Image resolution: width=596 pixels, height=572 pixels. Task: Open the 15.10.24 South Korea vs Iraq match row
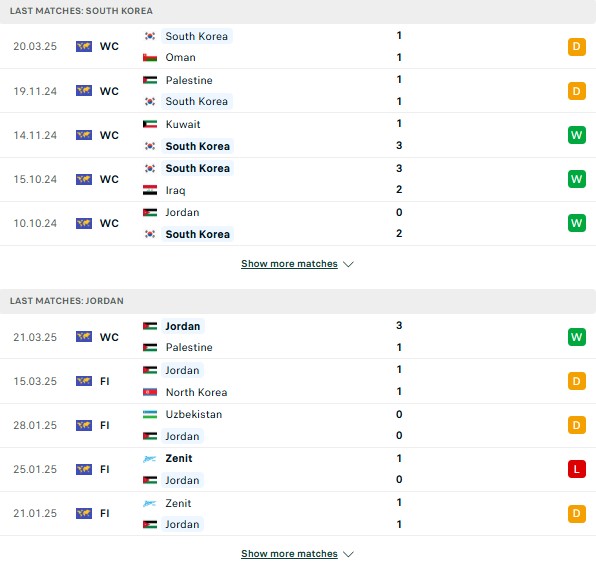[298, 179]
